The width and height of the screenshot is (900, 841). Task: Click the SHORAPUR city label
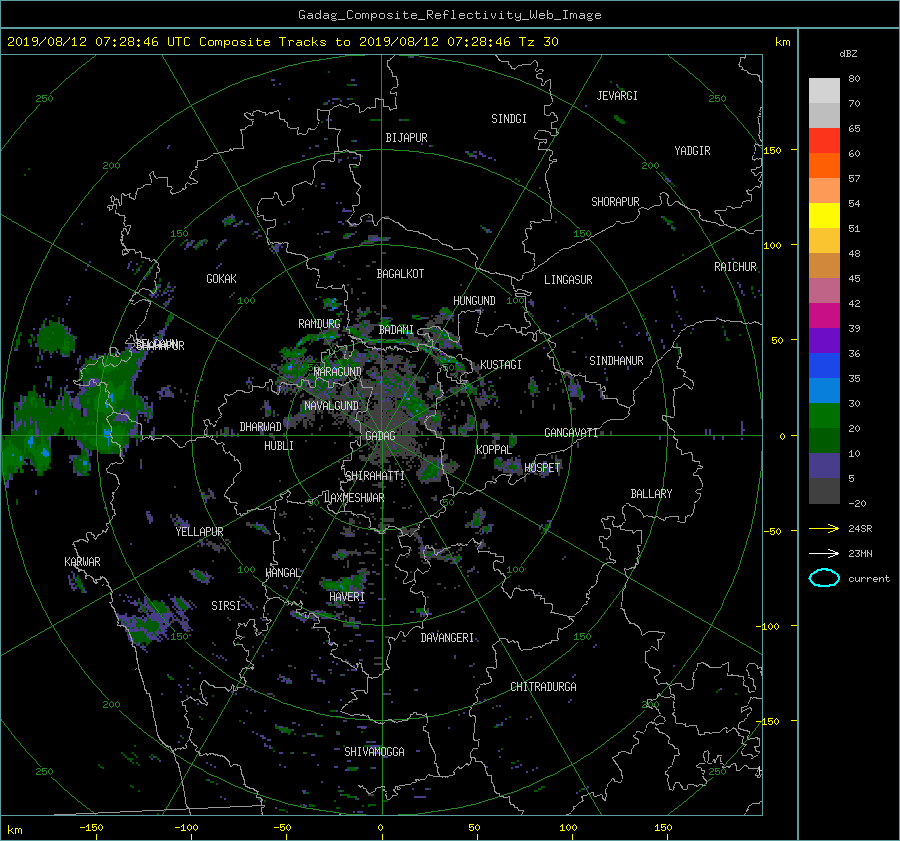pyautogui.click(x=615, y=201)
